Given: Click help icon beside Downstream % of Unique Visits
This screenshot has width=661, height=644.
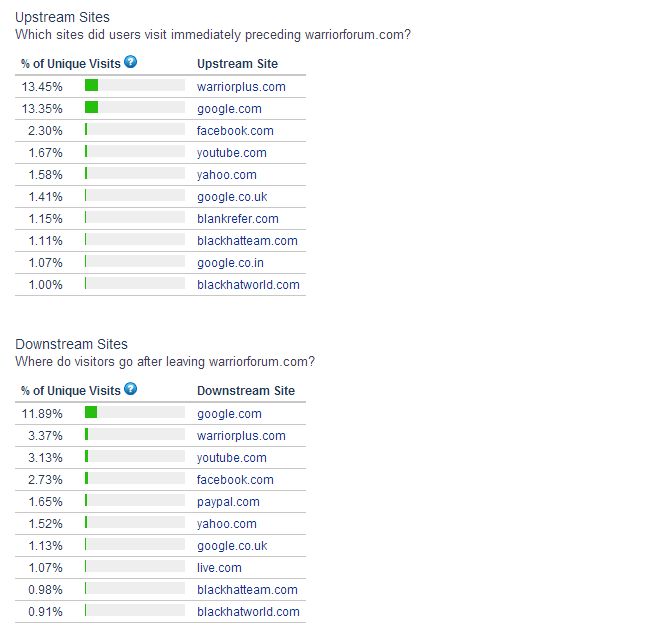Looking at the screenshot, I should tap(131, 389).
